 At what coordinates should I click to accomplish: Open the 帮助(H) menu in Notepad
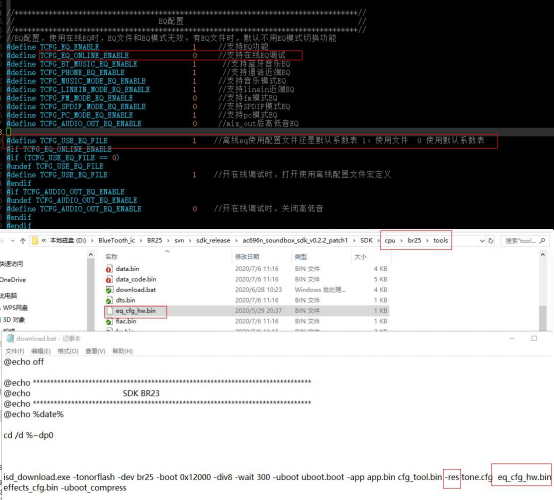123,351
